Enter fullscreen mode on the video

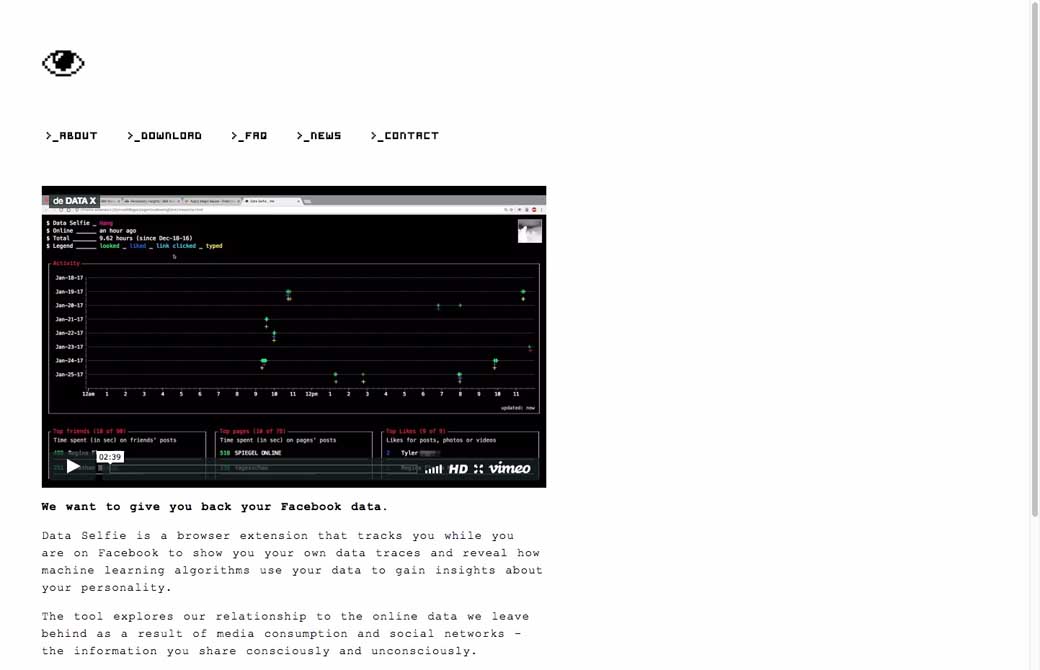pyautogui.click(x=478, y=469)
